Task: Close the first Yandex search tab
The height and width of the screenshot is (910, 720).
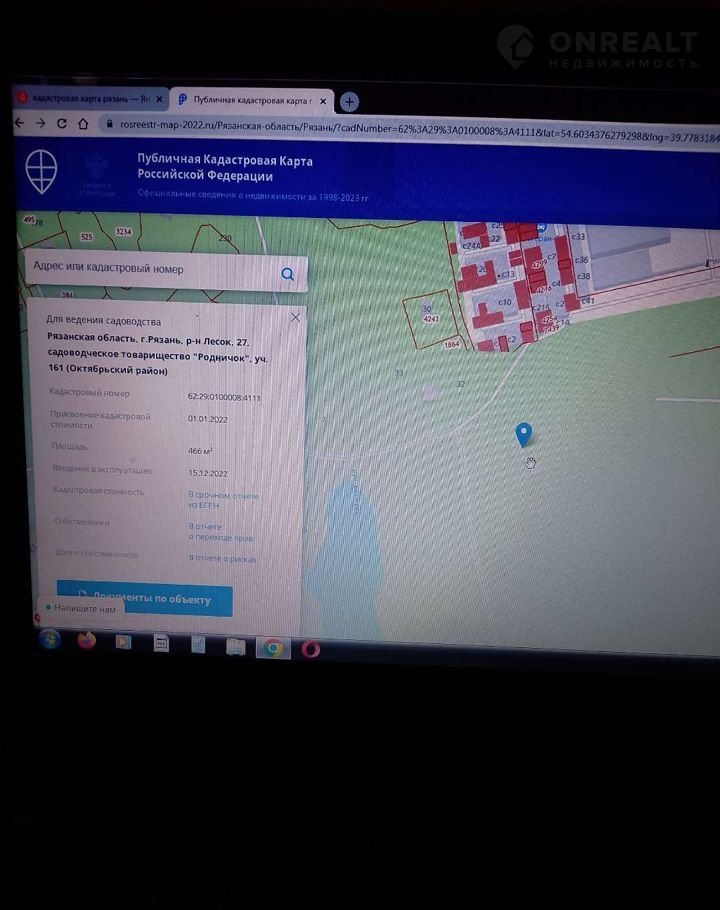Action: pyautogui.click(x=158, y=100)
